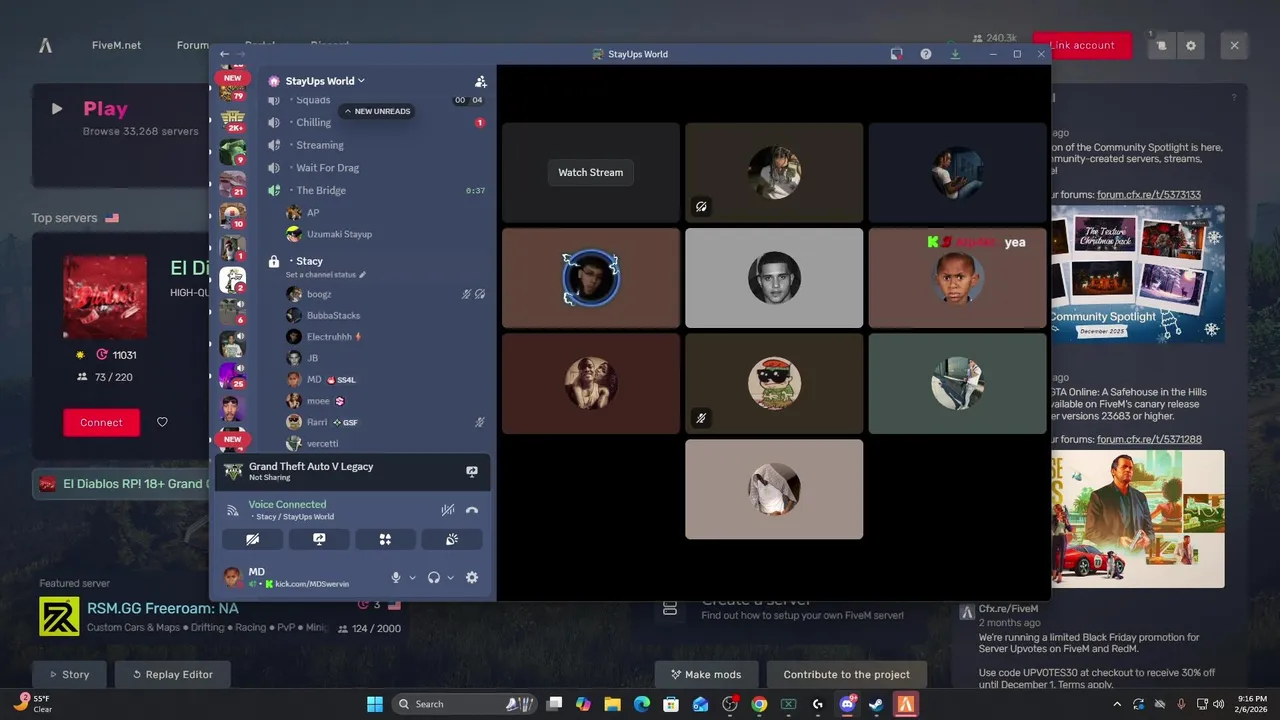Open the voice connection signal icon
The height and width of the screenshot is (720, 1280).
pyautogui.click(x=233, y=510)
